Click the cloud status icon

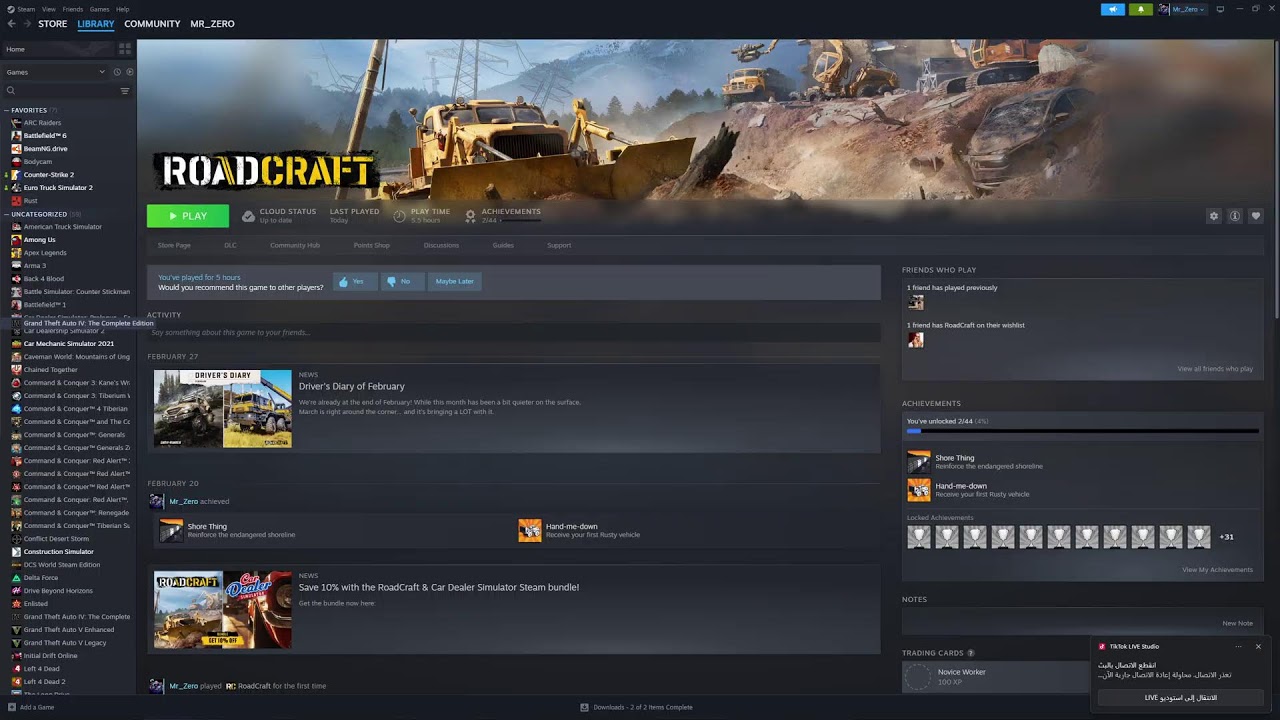(x=248, y=216)
